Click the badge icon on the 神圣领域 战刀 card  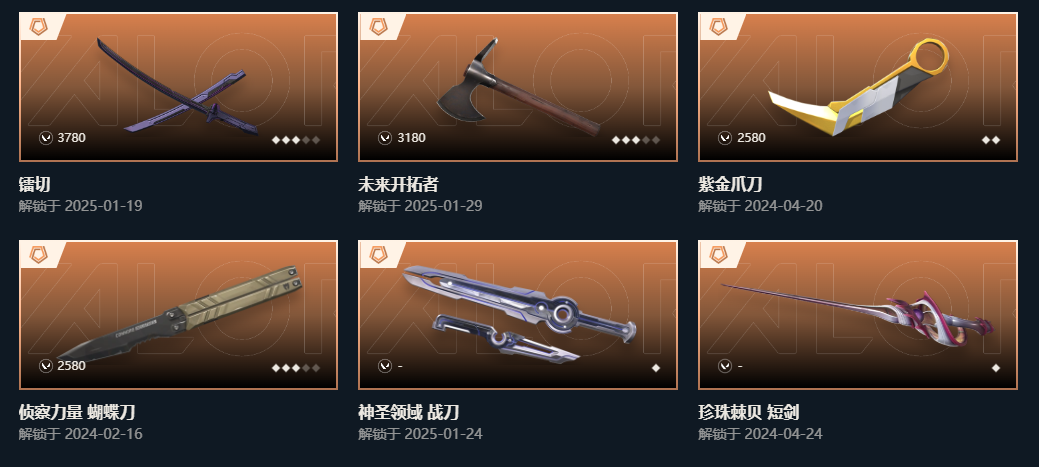(x=378, y=254)
